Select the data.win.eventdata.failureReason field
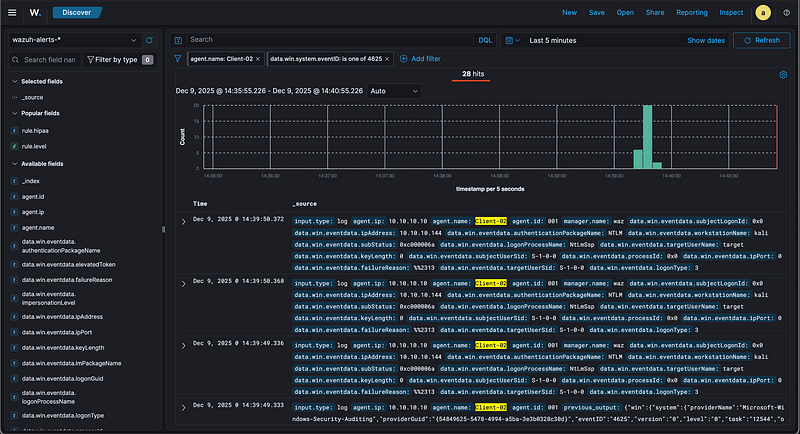 pyautogui.click(x=67, y=280)
